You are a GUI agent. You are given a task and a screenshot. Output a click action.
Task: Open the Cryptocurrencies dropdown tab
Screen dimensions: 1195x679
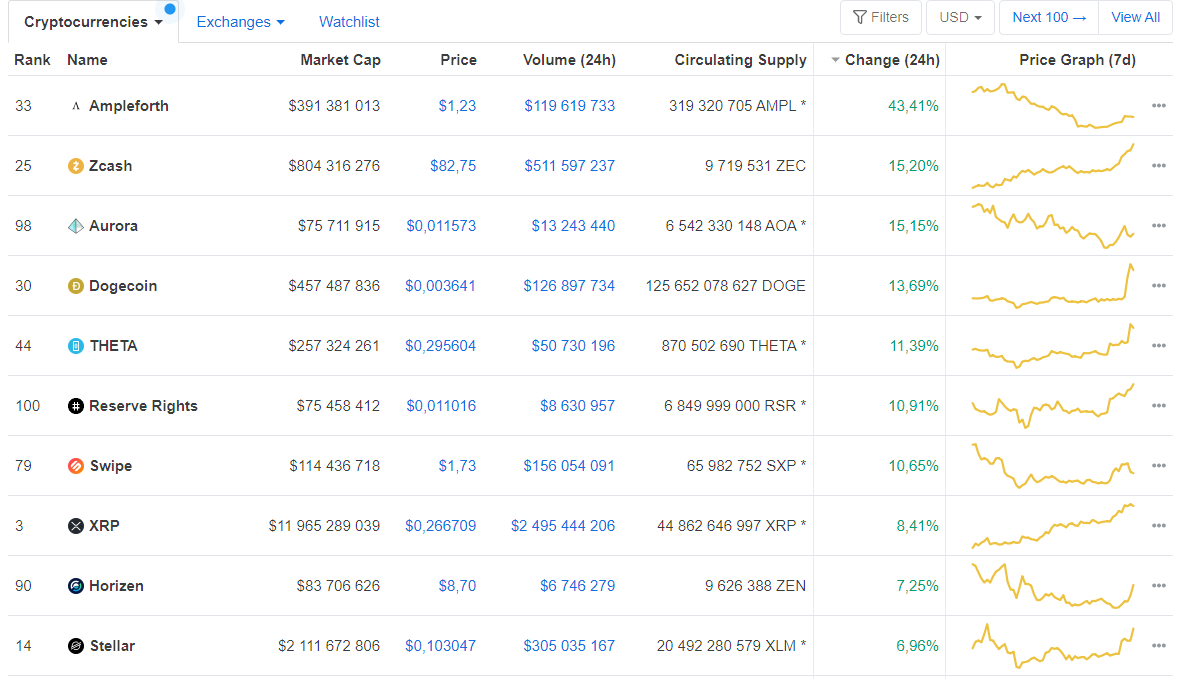[x=93, y=22]
